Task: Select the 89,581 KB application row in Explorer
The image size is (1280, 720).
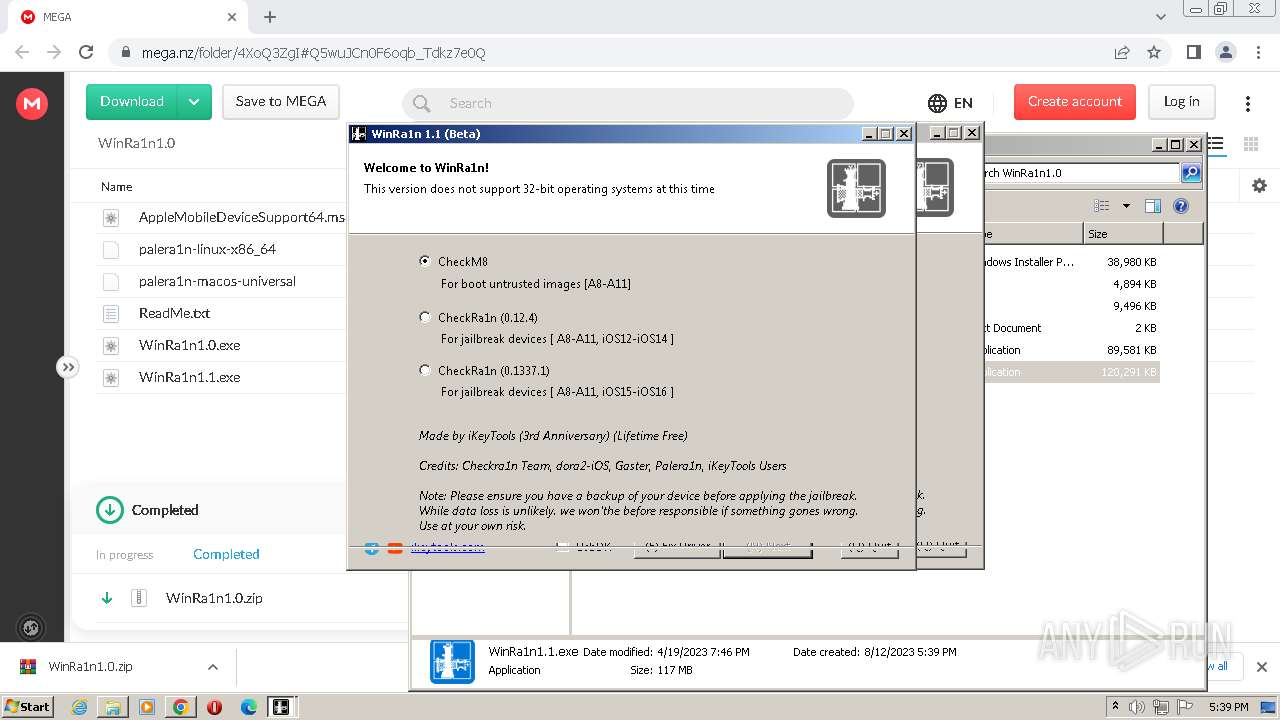Action: pos(1071,350)
